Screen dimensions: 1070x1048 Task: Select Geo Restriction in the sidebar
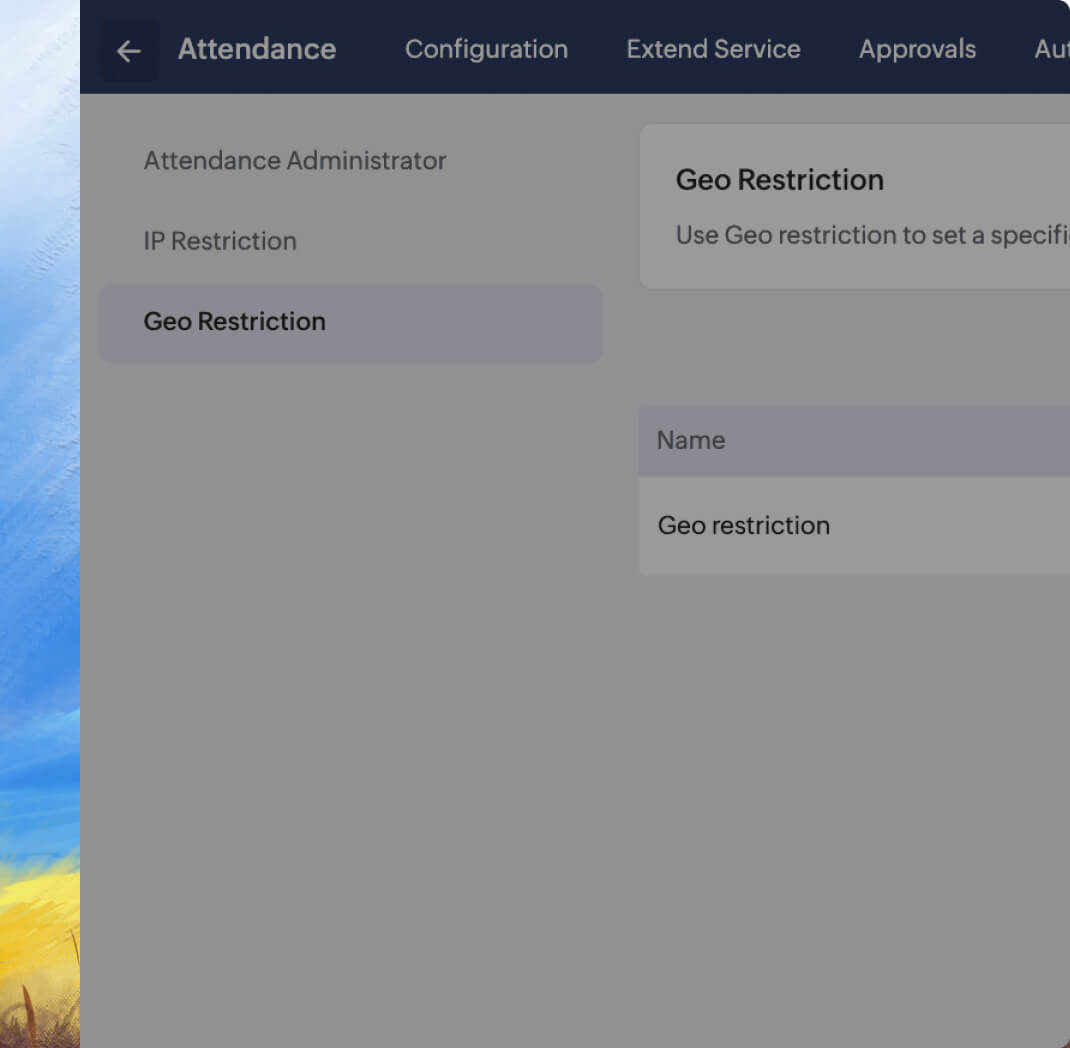point(235,321)
